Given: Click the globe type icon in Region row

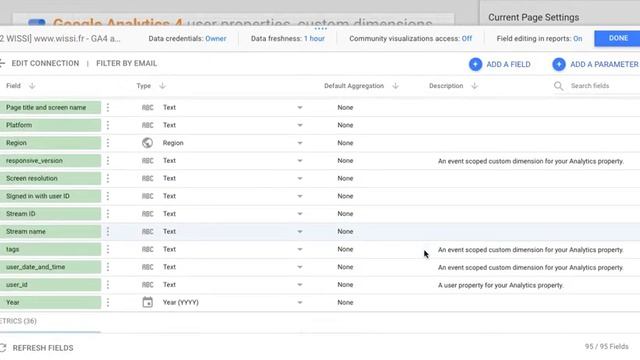Looking at the screenshot, I should [147, 143].
